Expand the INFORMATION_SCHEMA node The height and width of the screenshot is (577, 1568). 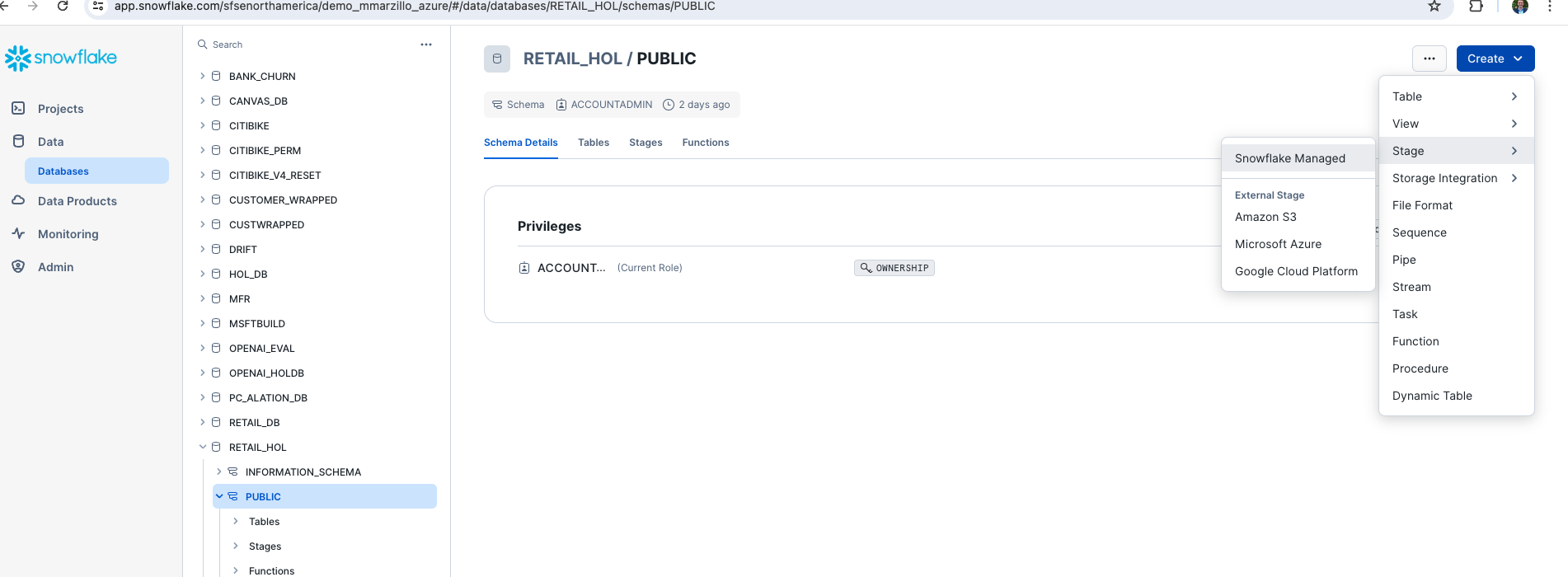(x=219, y=471)
